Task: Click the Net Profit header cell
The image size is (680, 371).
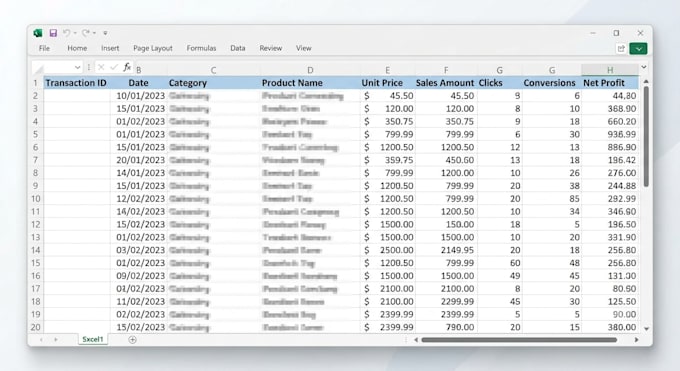Action: [610, 83]
